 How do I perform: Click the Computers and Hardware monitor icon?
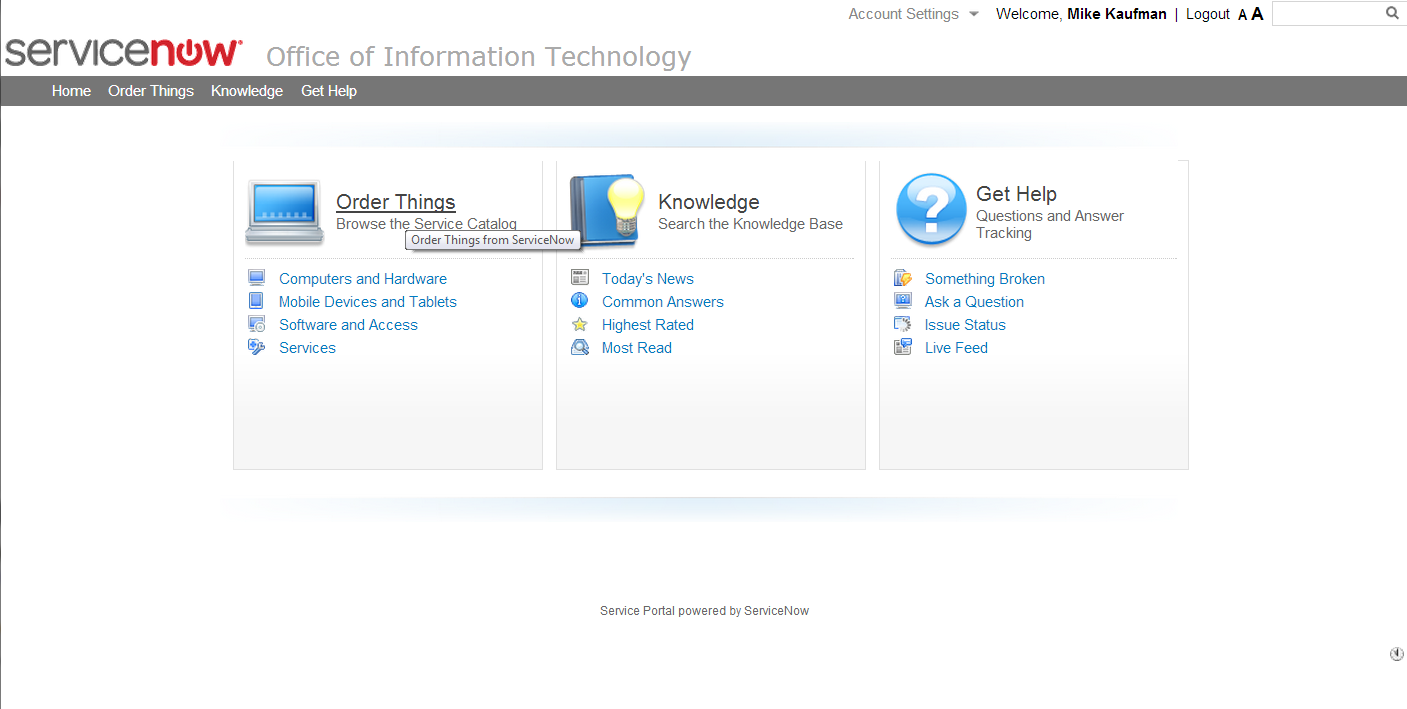(257, 278)
